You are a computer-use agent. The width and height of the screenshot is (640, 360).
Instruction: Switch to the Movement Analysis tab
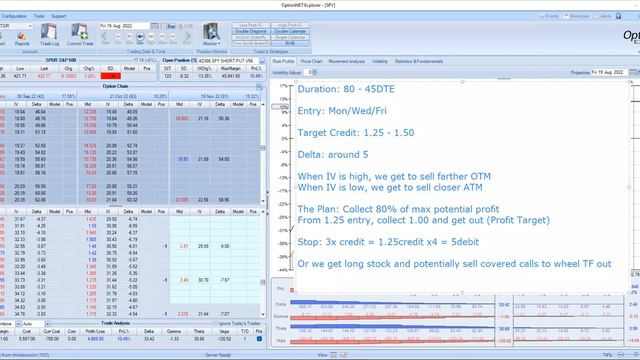347,61
